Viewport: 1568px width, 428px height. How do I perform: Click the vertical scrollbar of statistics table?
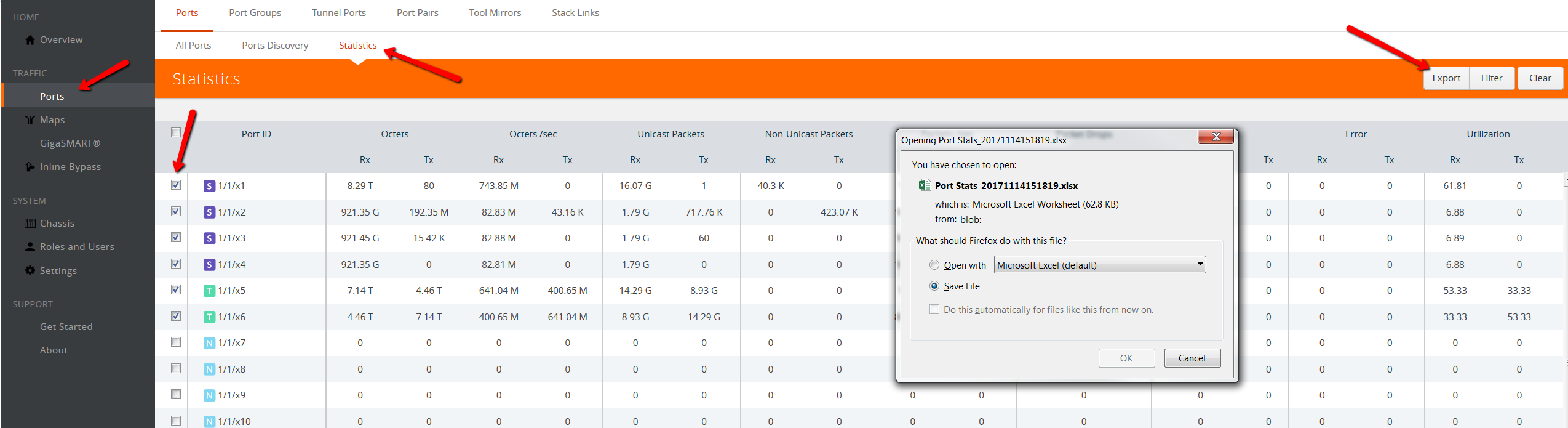(x=1566, y=301)
